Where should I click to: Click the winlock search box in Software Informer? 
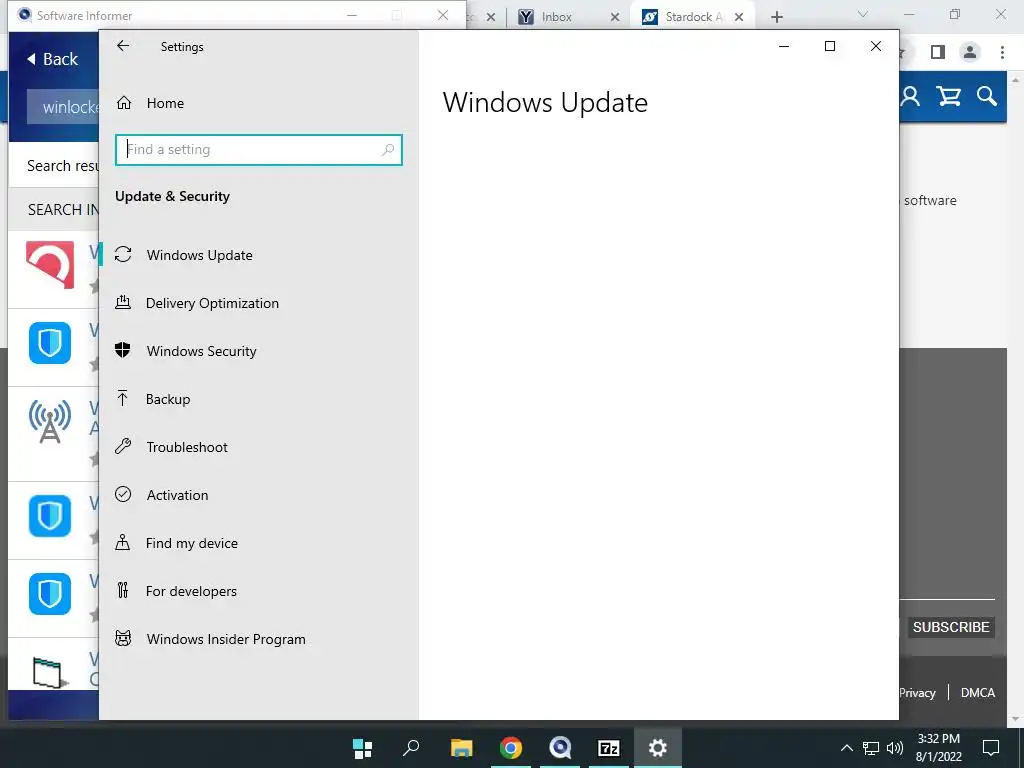[x=63, y=106]
